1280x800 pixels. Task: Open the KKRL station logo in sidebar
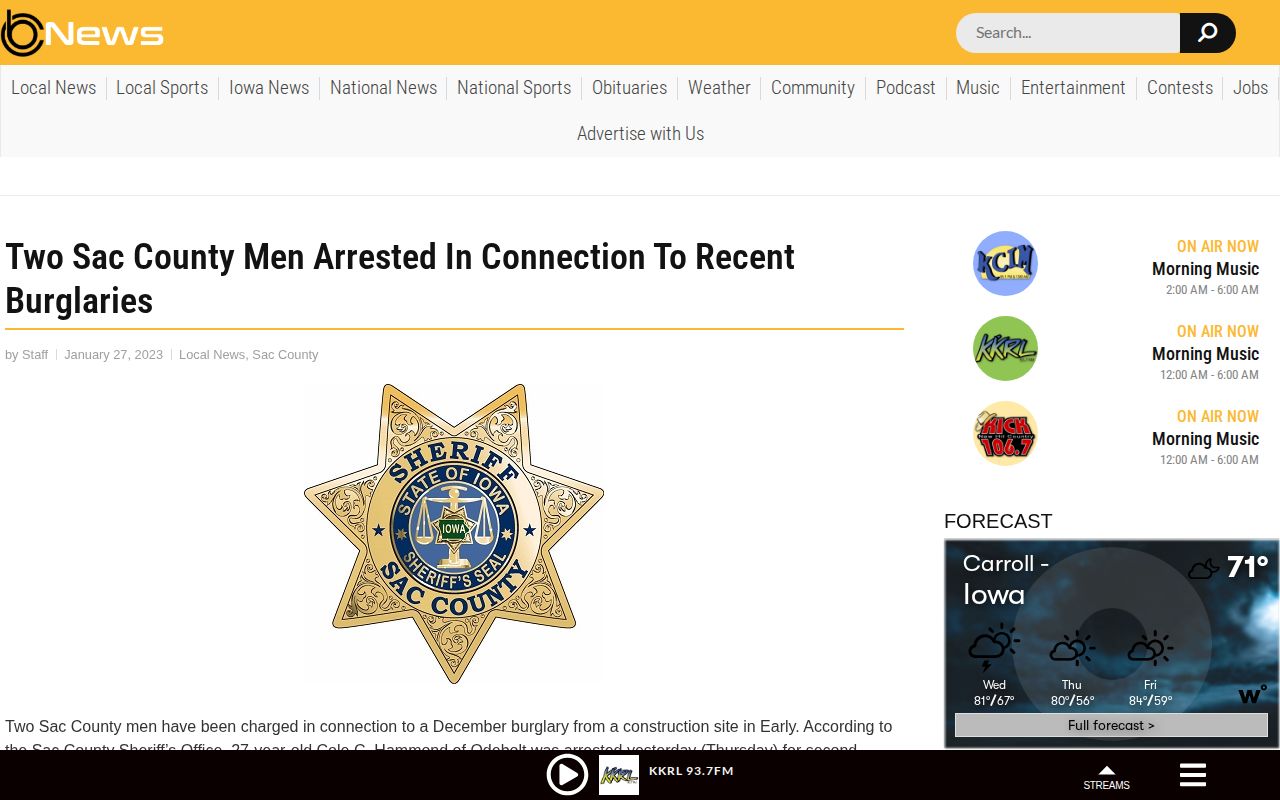point(1005,348)
